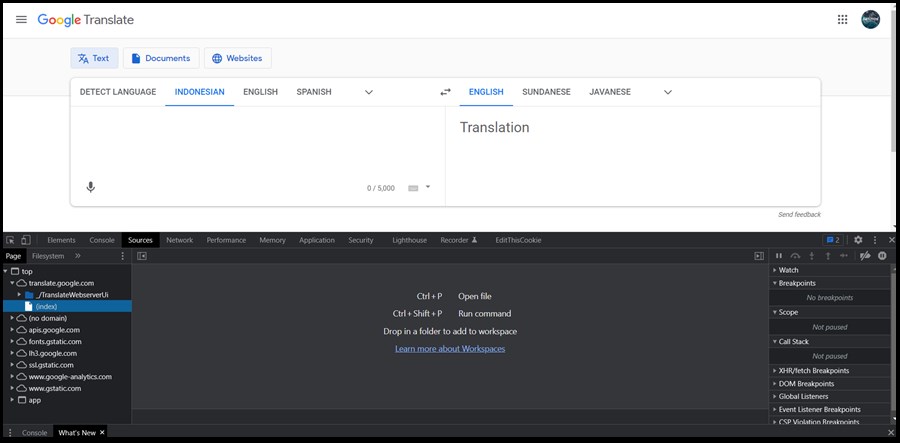Toggle device toolbar emulation
Viewport: 900px width, 443px height.
[x=26, y=240]
